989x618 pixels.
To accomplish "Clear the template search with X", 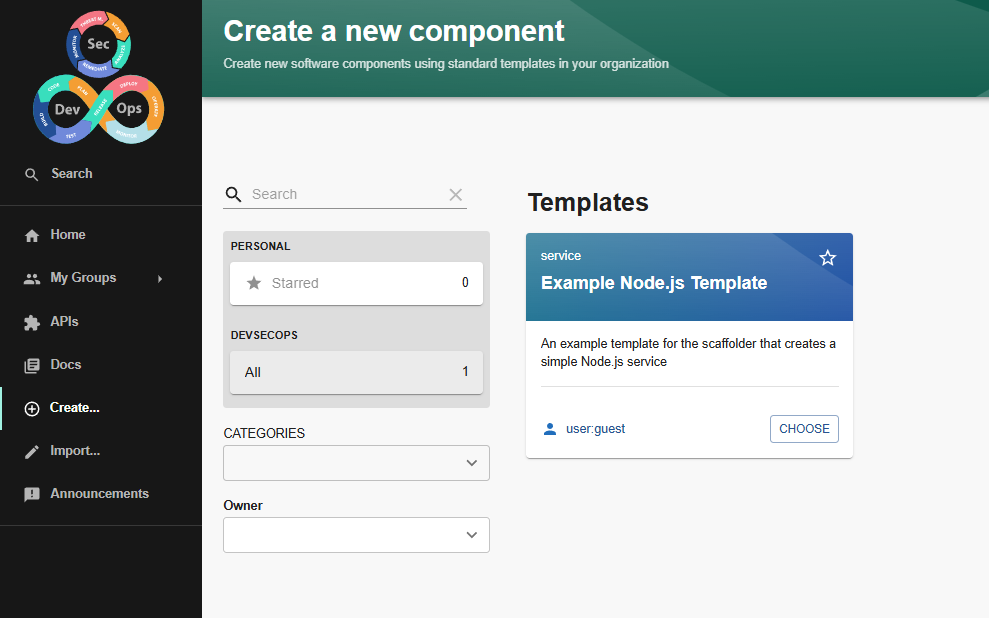I will (456, 195).
